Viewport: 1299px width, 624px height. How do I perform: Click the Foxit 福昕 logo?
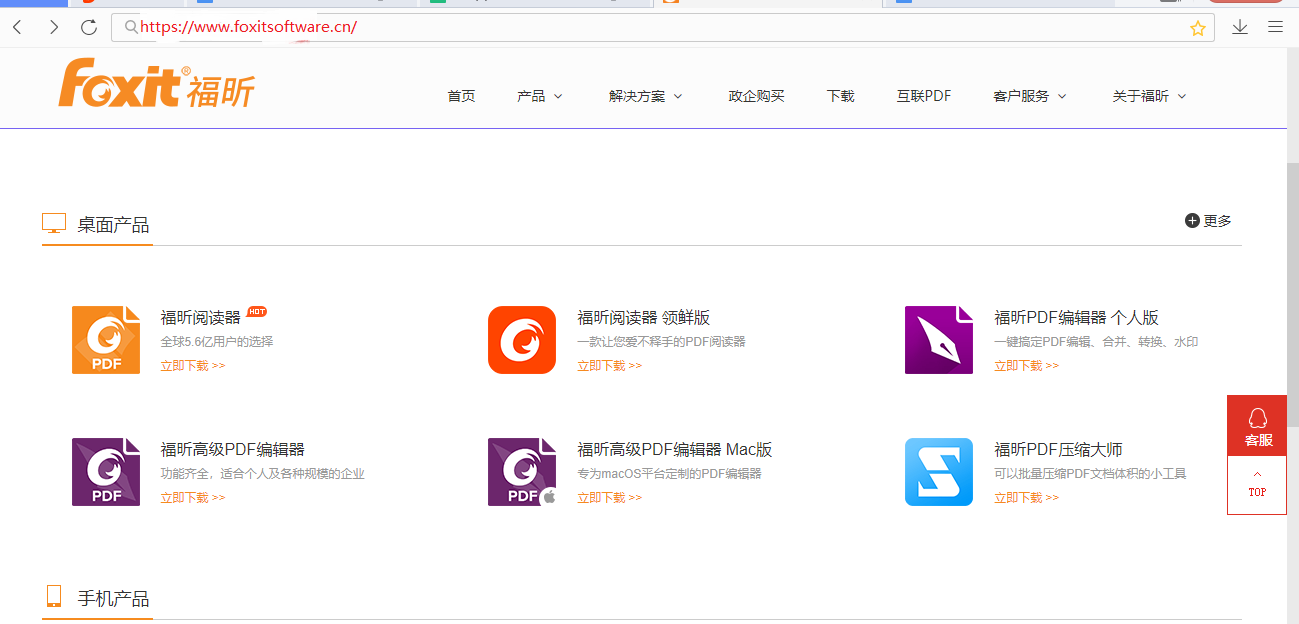156,83
